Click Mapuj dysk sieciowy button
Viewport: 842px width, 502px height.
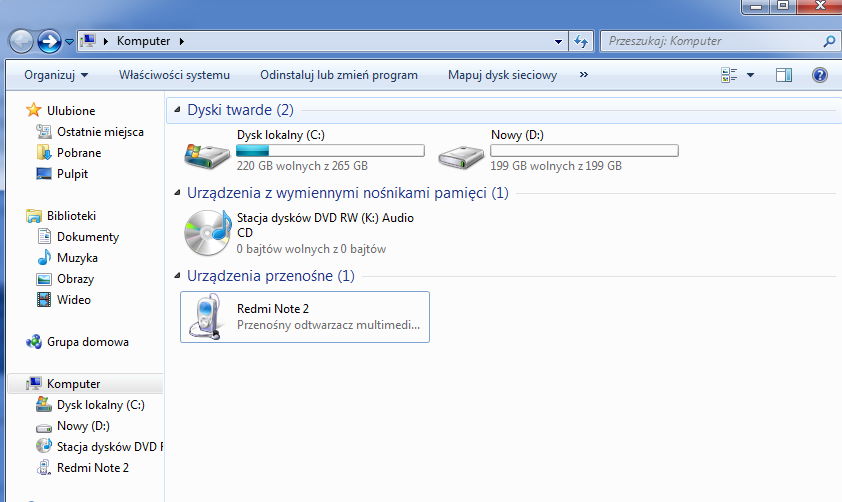[502, 75]
